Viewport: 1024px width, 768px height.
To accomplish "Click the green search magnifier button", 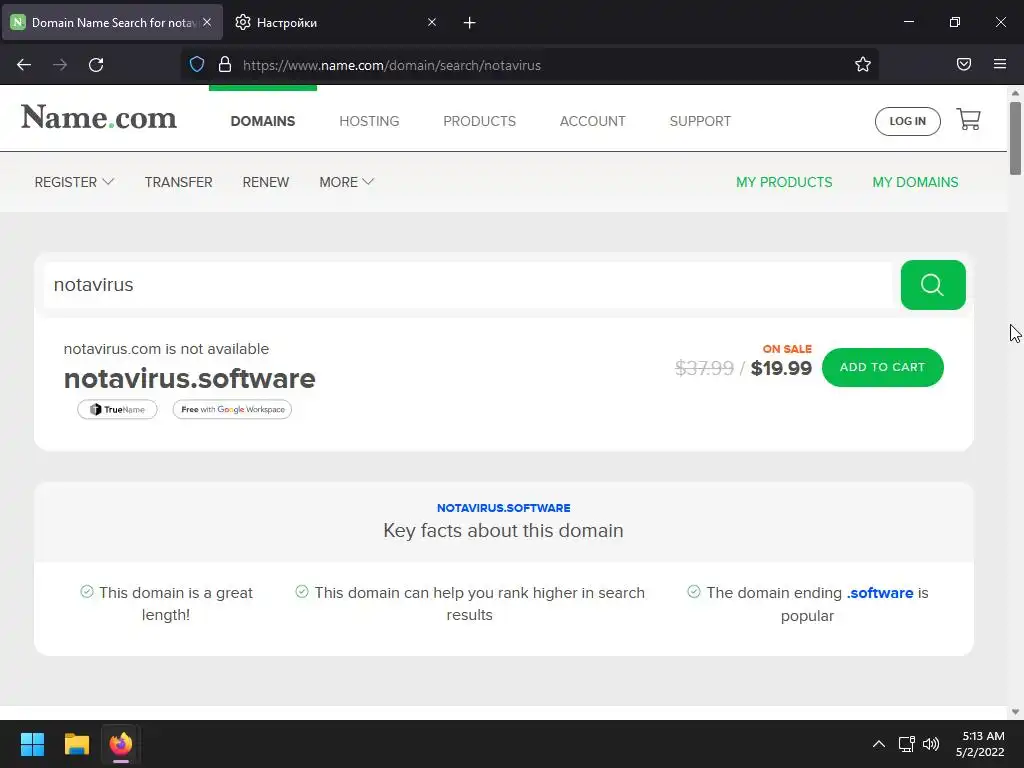I will [933, 285].
